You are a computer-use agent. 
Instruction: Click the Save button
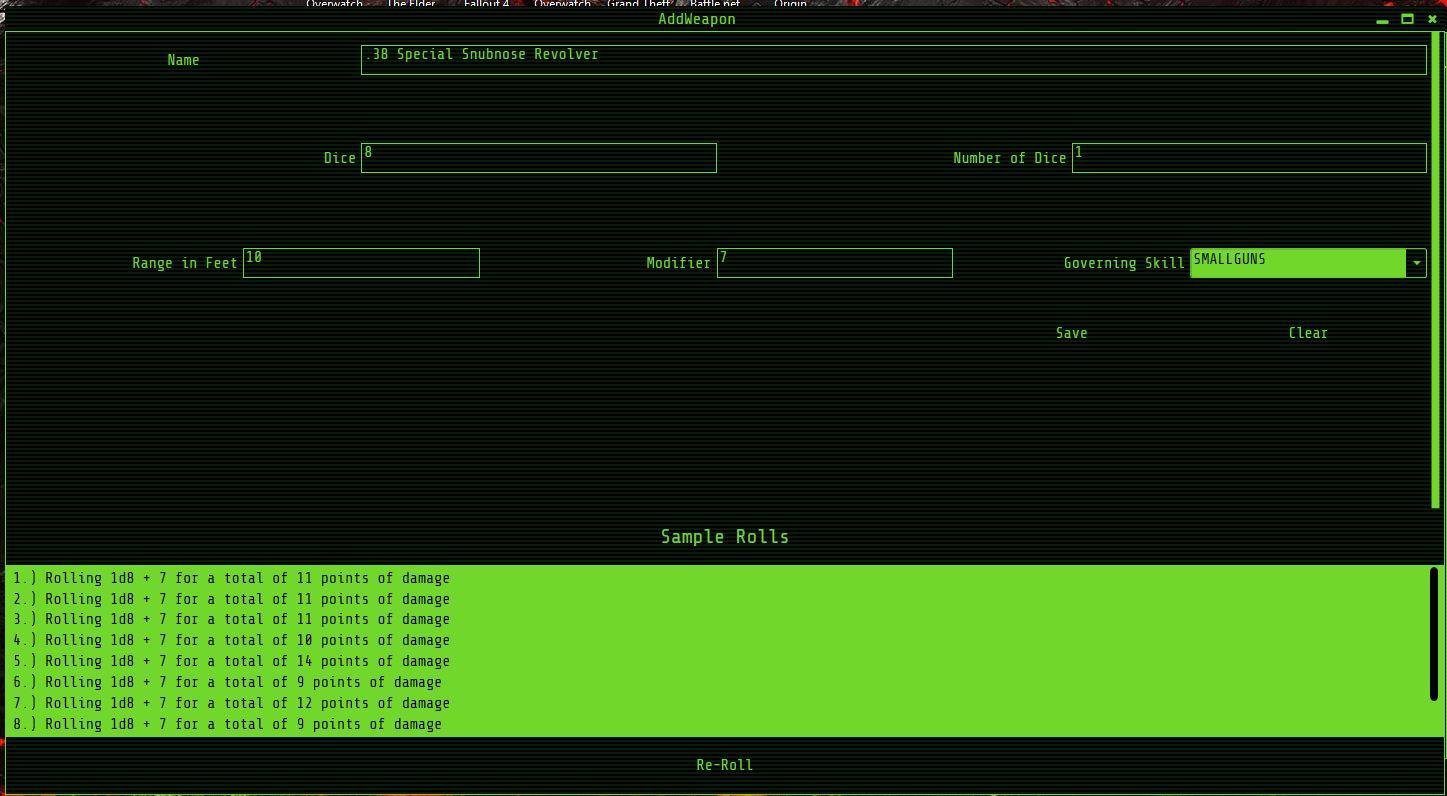(x=1071, y=333)
